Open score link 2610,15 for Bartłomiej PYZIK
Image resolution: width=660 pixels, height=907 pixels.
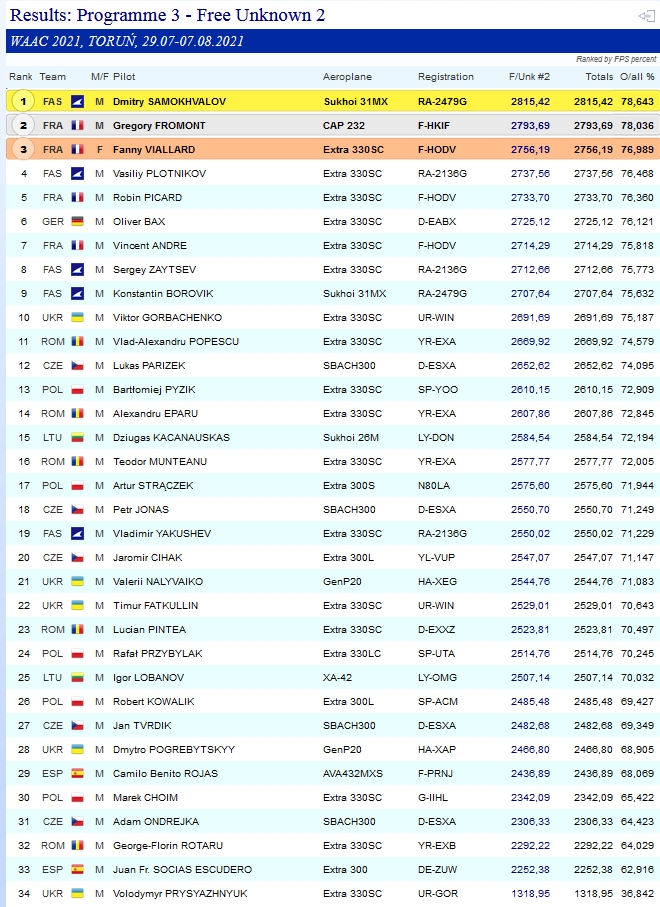tap(530, 389)
